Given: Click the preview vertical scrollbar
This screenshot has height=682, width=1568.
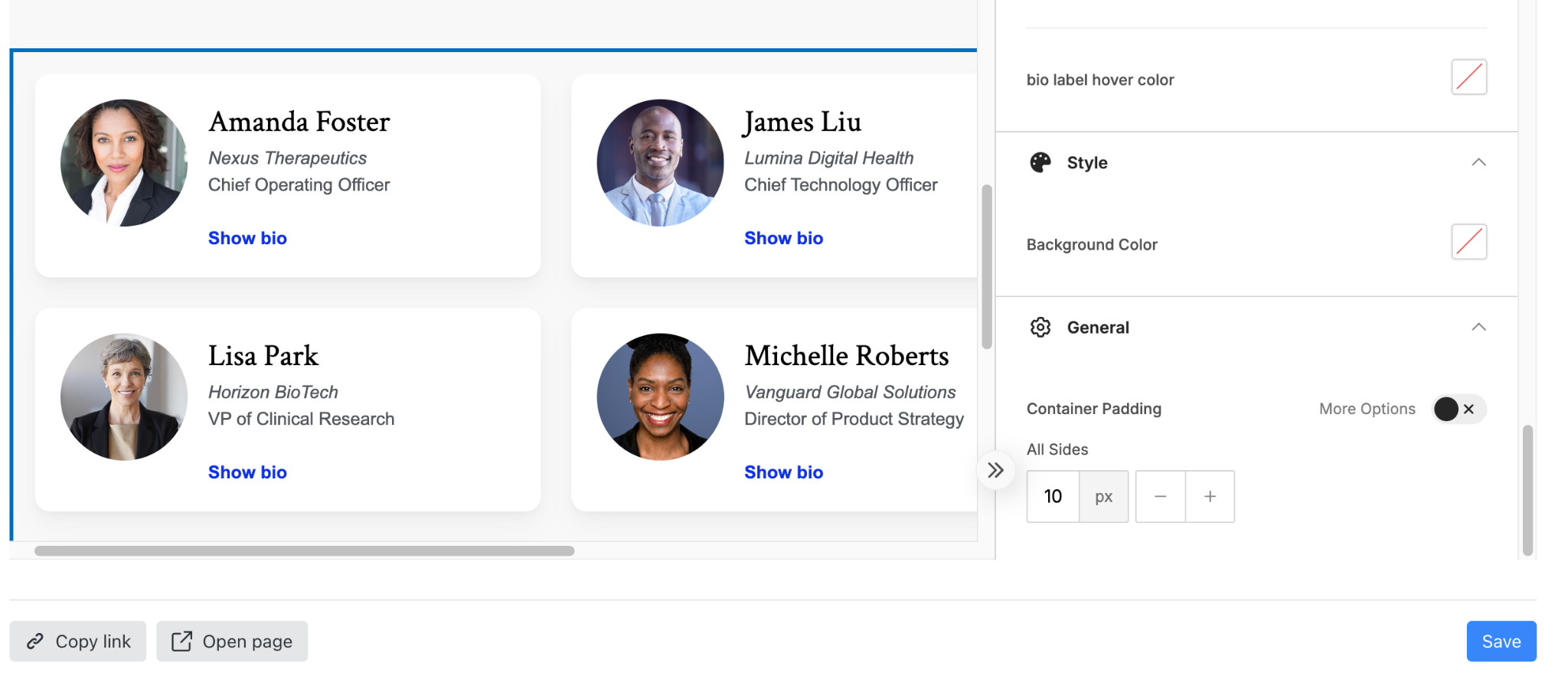Looking at the screenshot, I should 987,266.
